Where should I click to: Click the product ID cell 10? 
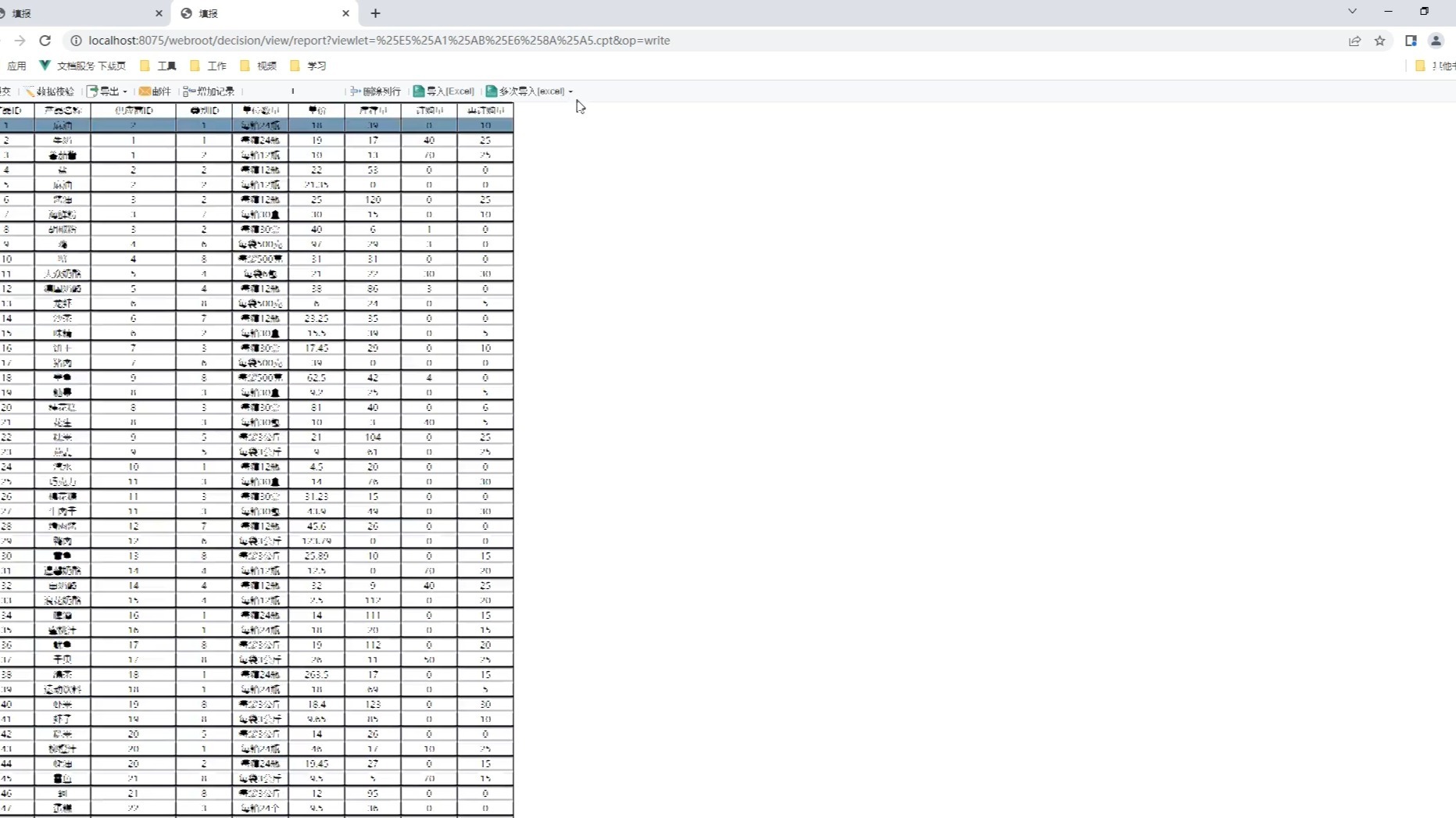coord(16,259)
